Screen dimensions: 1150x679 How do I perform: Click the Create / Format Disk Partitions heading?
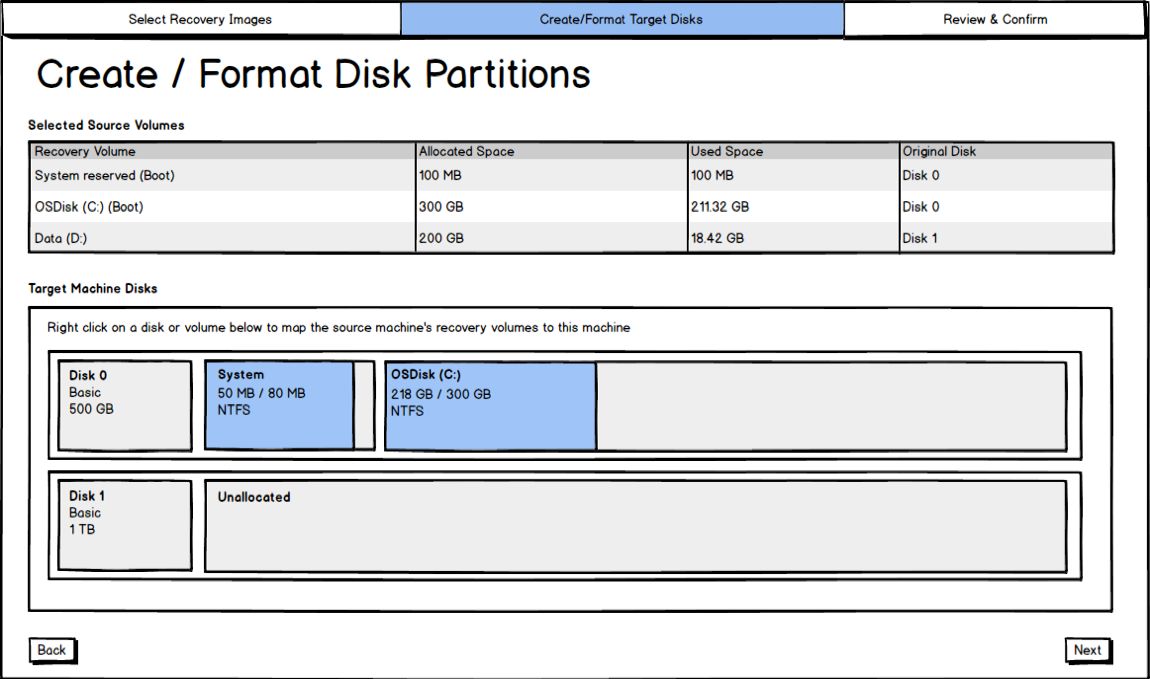click(x=314, y=74)
